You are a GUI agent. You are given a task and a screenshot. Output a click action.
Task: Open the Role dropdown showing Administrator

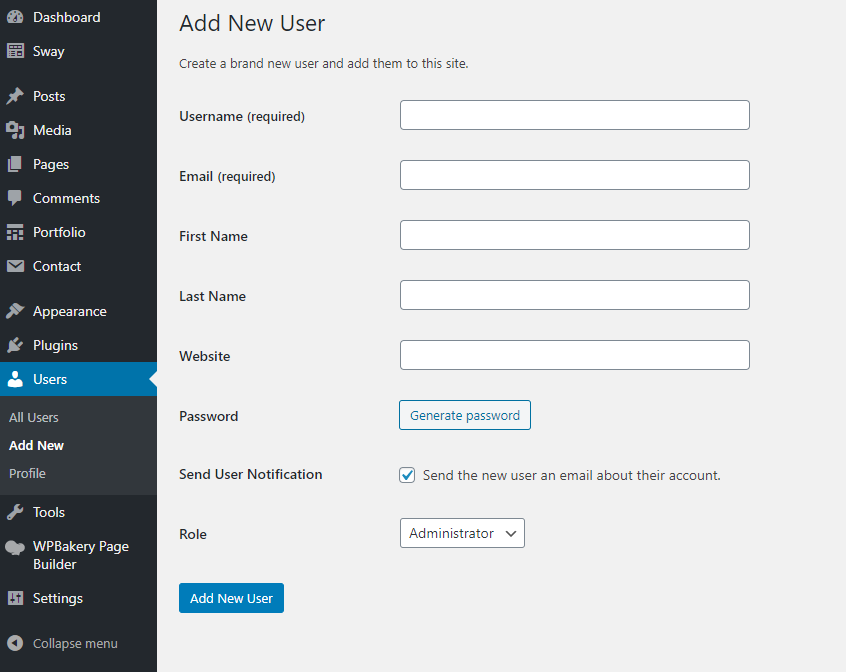coord(461,533)
